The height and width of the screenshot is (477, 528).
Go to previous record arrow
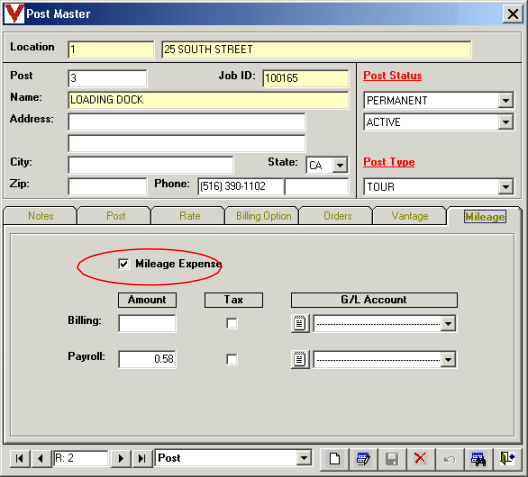[40, 458]
